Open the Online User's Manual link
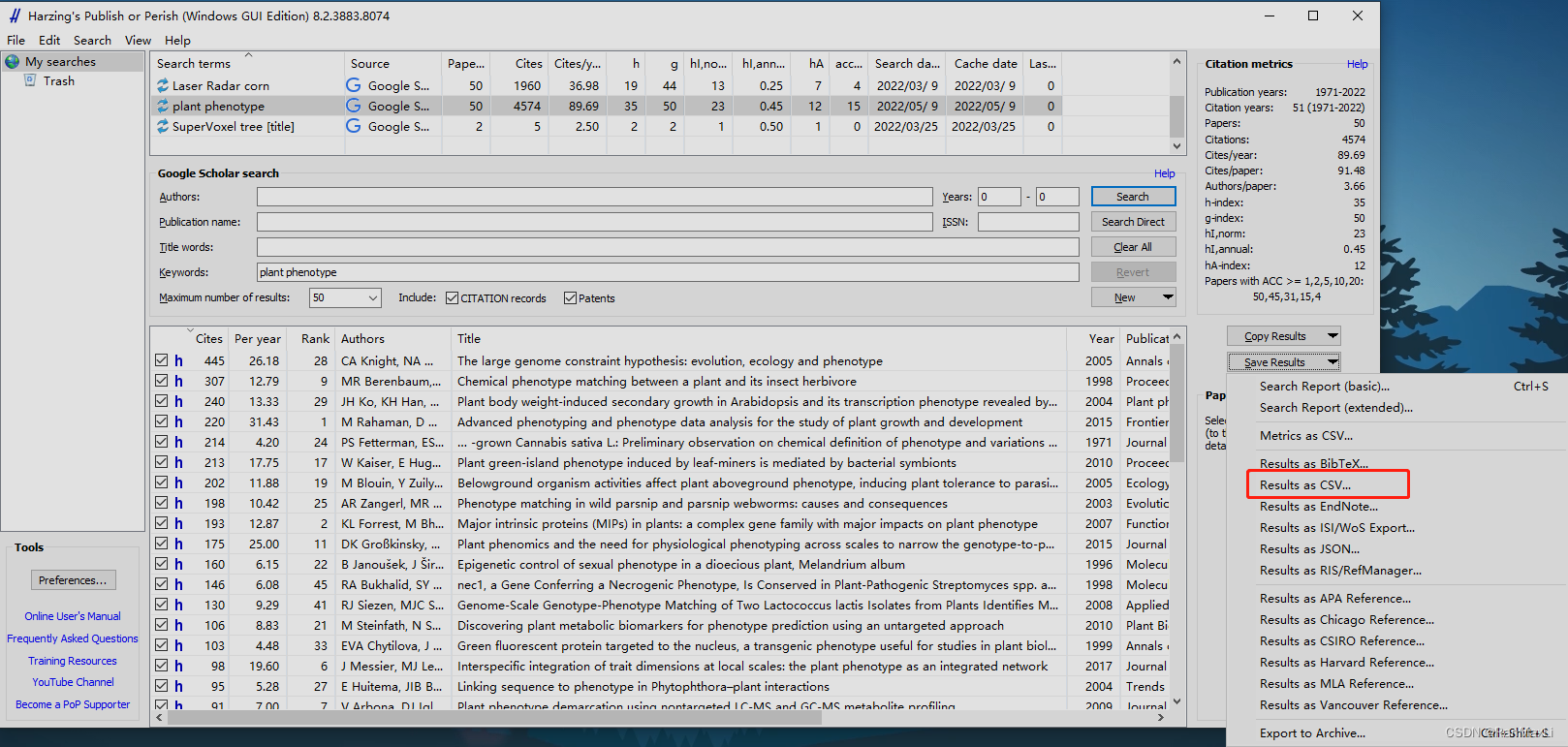 pyautogui.click(x=73, y=616)
